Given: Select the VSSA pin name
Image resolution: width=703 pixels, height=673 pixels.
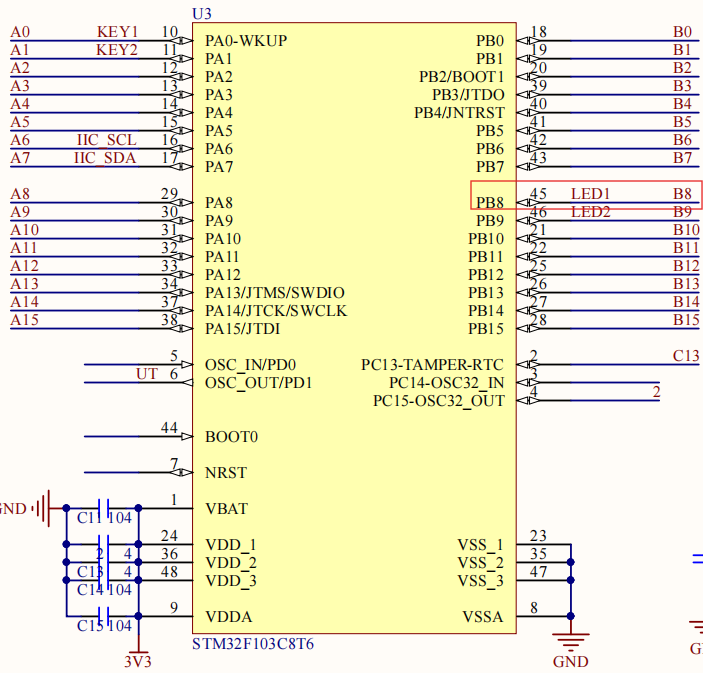Looking at the screenshot, I should coord(483,617).
